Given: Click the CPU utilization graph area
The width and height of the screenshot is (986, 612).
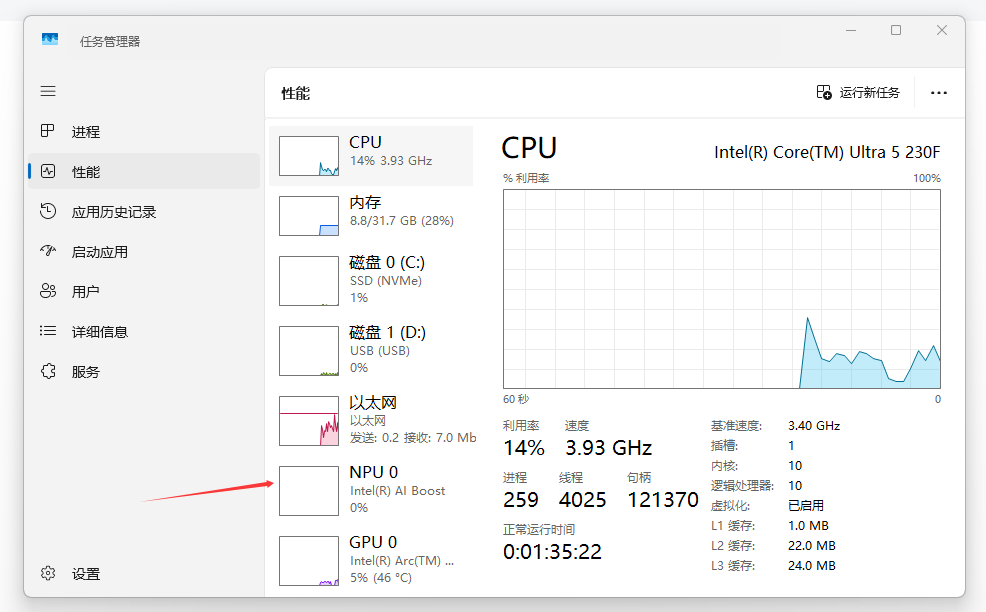Looking at the screenshot, I should click(721, 288).
